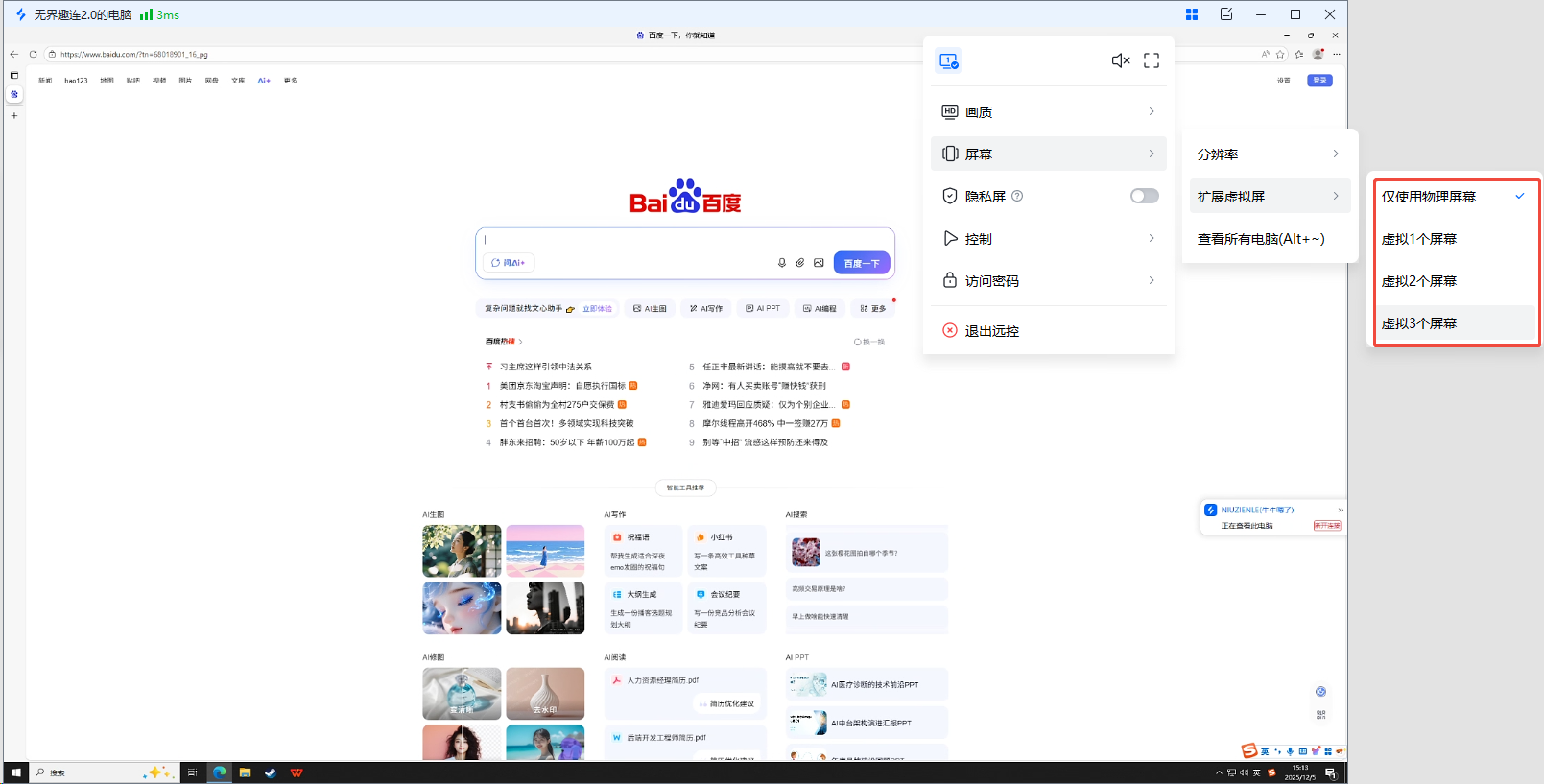Expand the 扩展虚拟屏 submenu

[1270, 197]
